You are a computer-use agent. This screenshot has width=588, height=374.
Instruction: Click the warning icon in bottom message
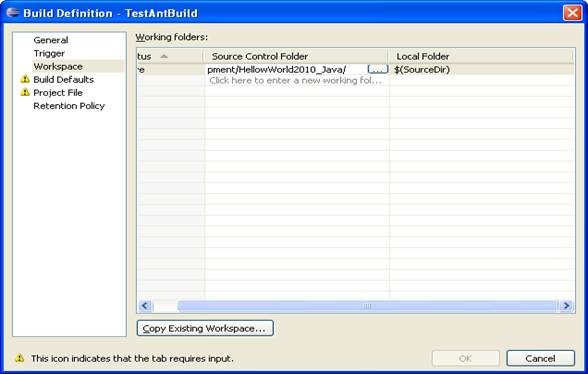click(x=20, y=358)
